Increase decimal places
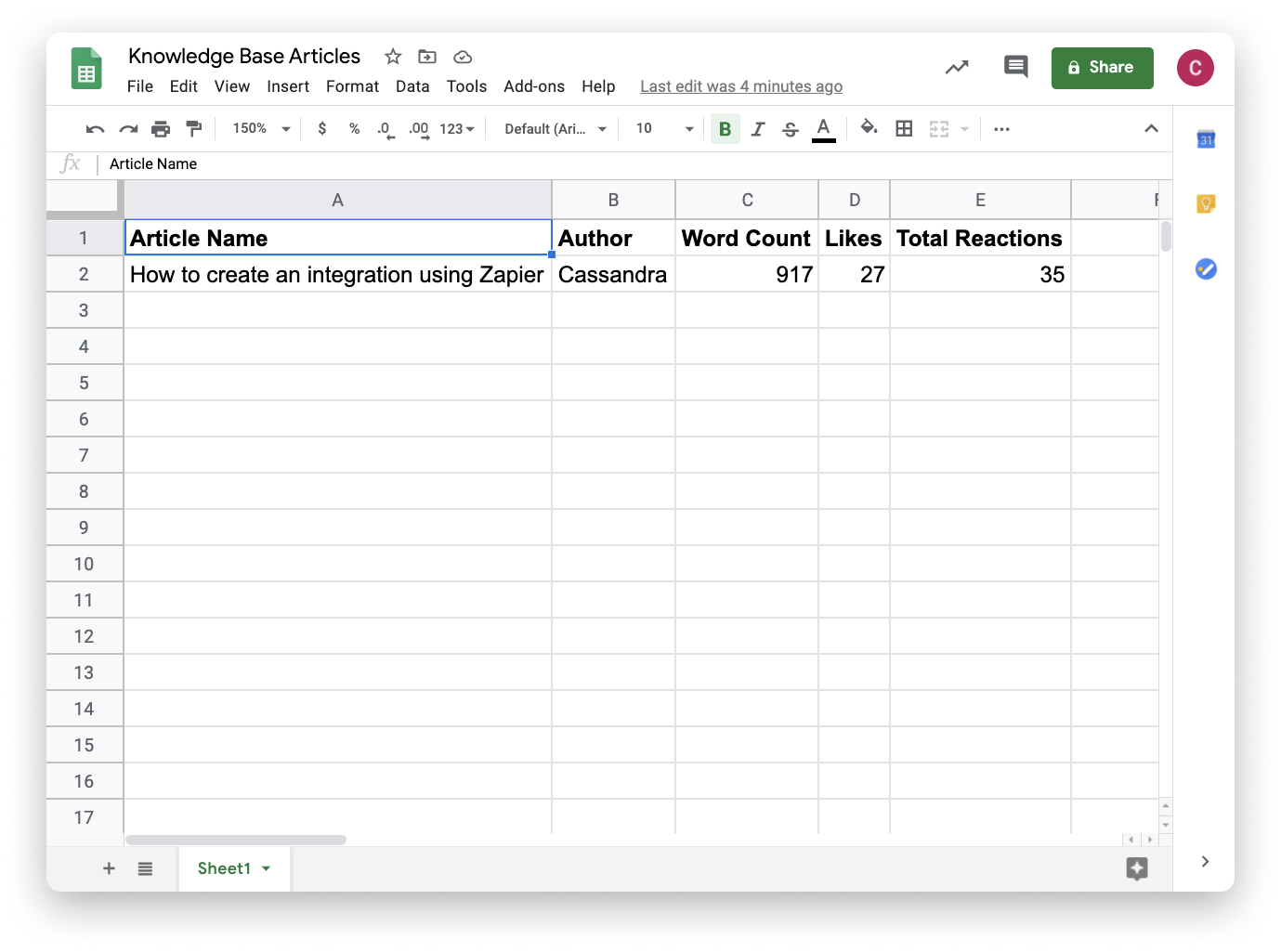Screen dimensions: 1281x952 tap(419, 129)
